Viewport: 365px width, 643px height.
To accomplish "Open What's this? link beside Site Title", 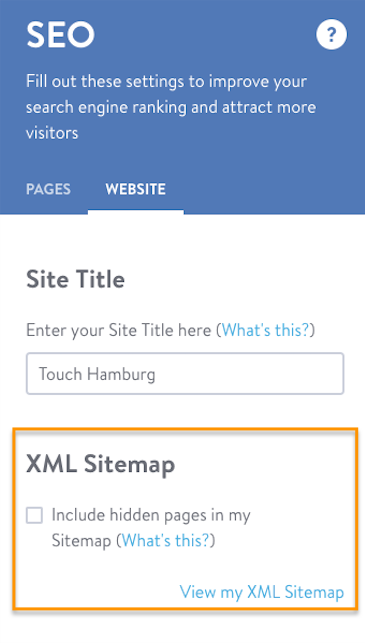I will click(x=265, y=329).
